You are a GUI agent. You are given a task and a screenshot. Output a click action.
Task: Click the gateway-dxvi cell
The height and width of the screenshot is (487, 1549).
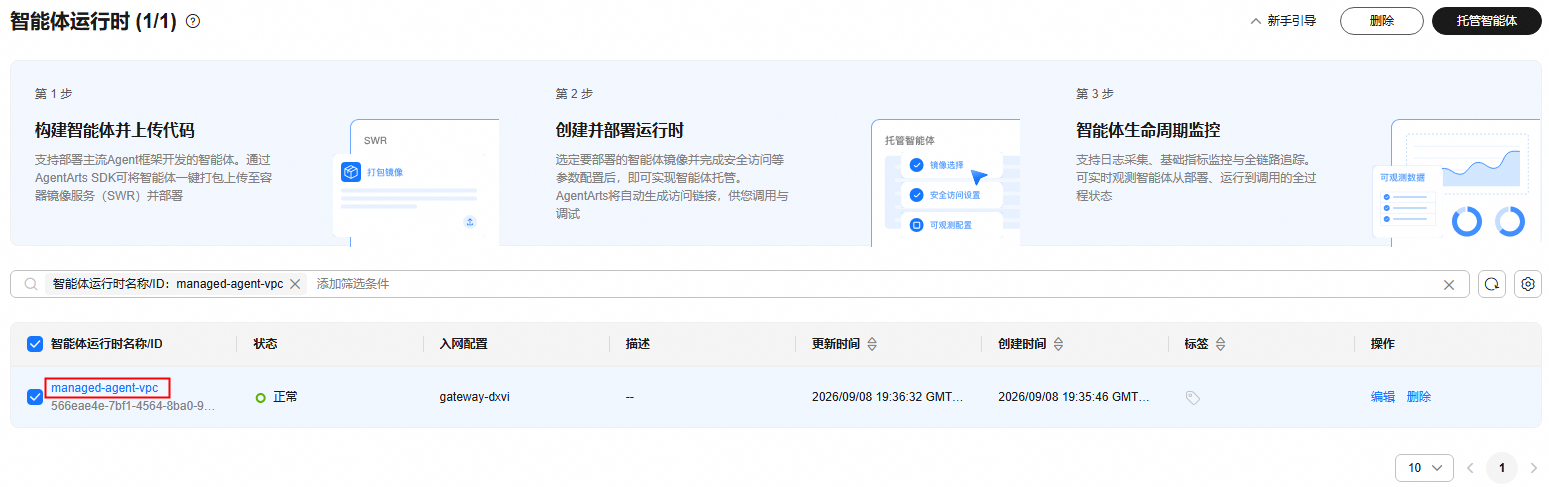(476, 397)
